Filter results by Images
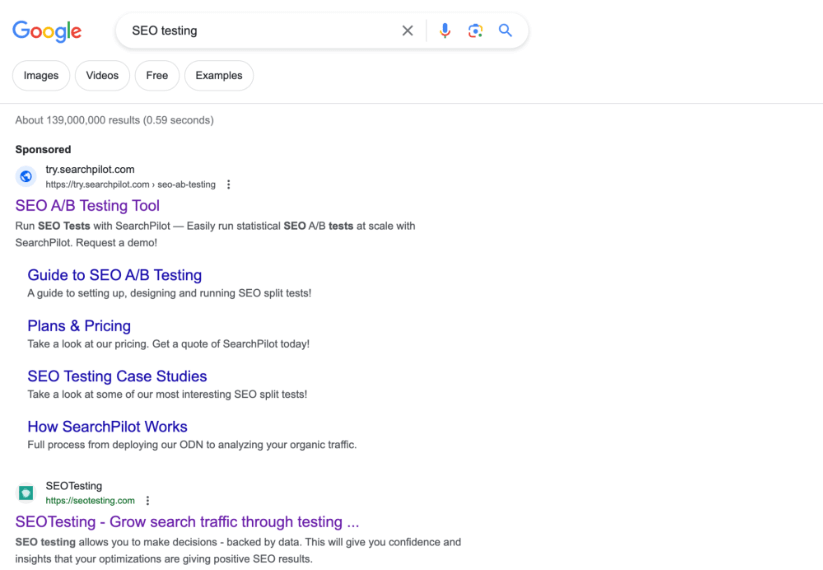 point(41,75)
